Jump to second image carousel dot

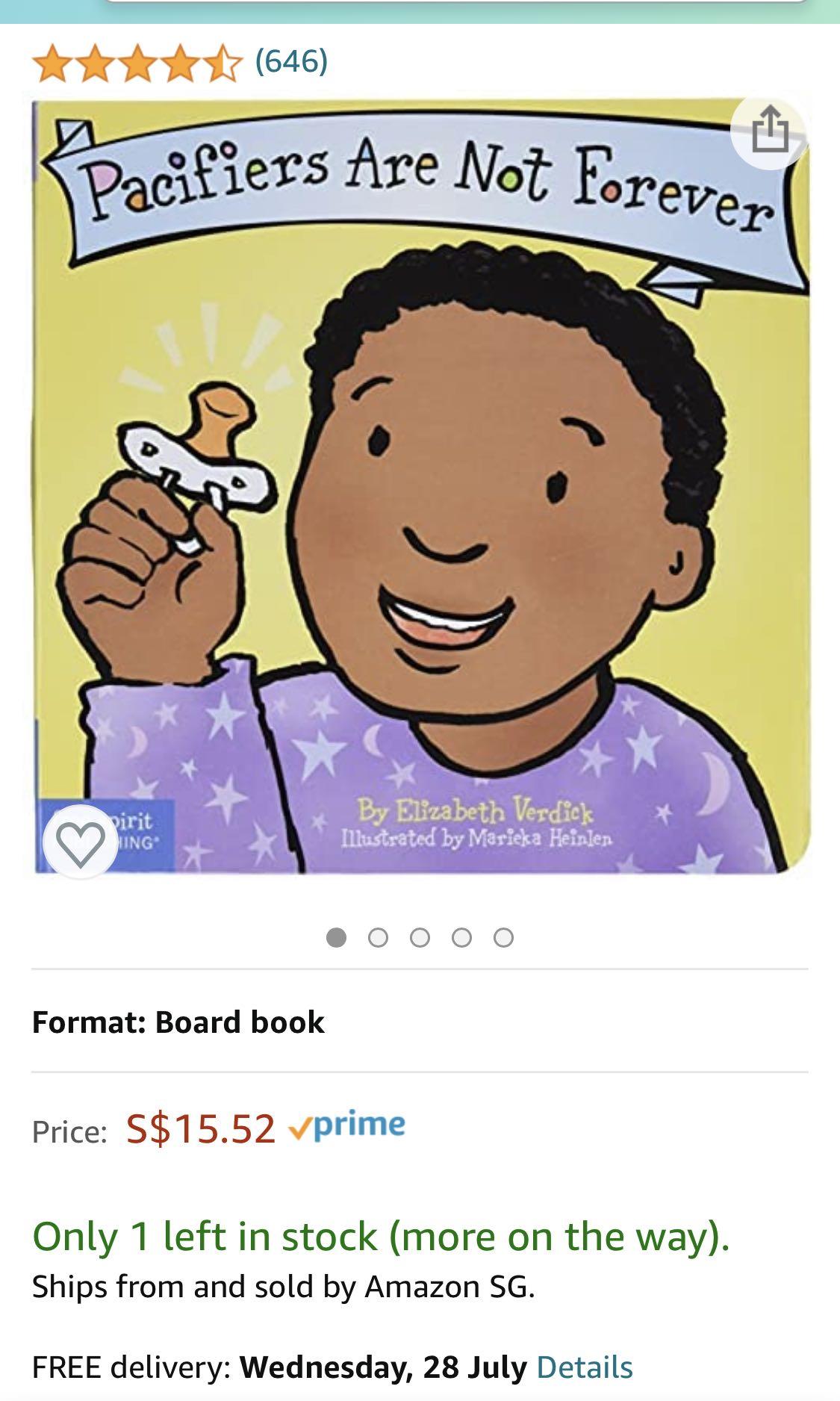(378, 937)
